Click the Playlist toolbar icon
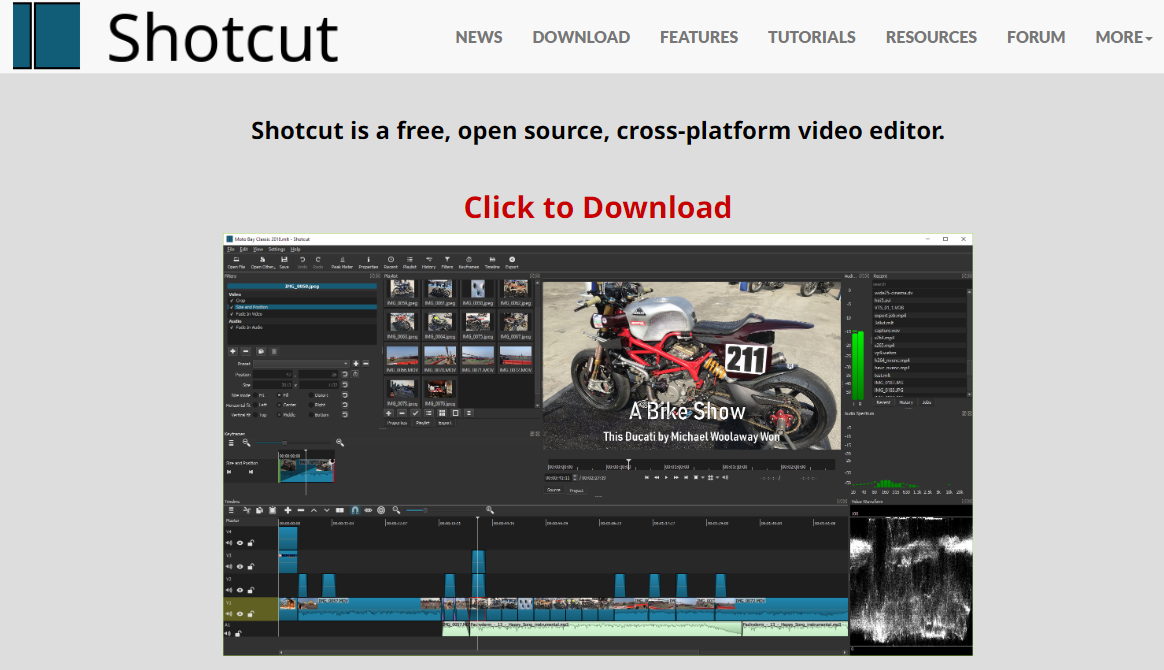Viewport: 1164px width, 670px height. point(410,262)
